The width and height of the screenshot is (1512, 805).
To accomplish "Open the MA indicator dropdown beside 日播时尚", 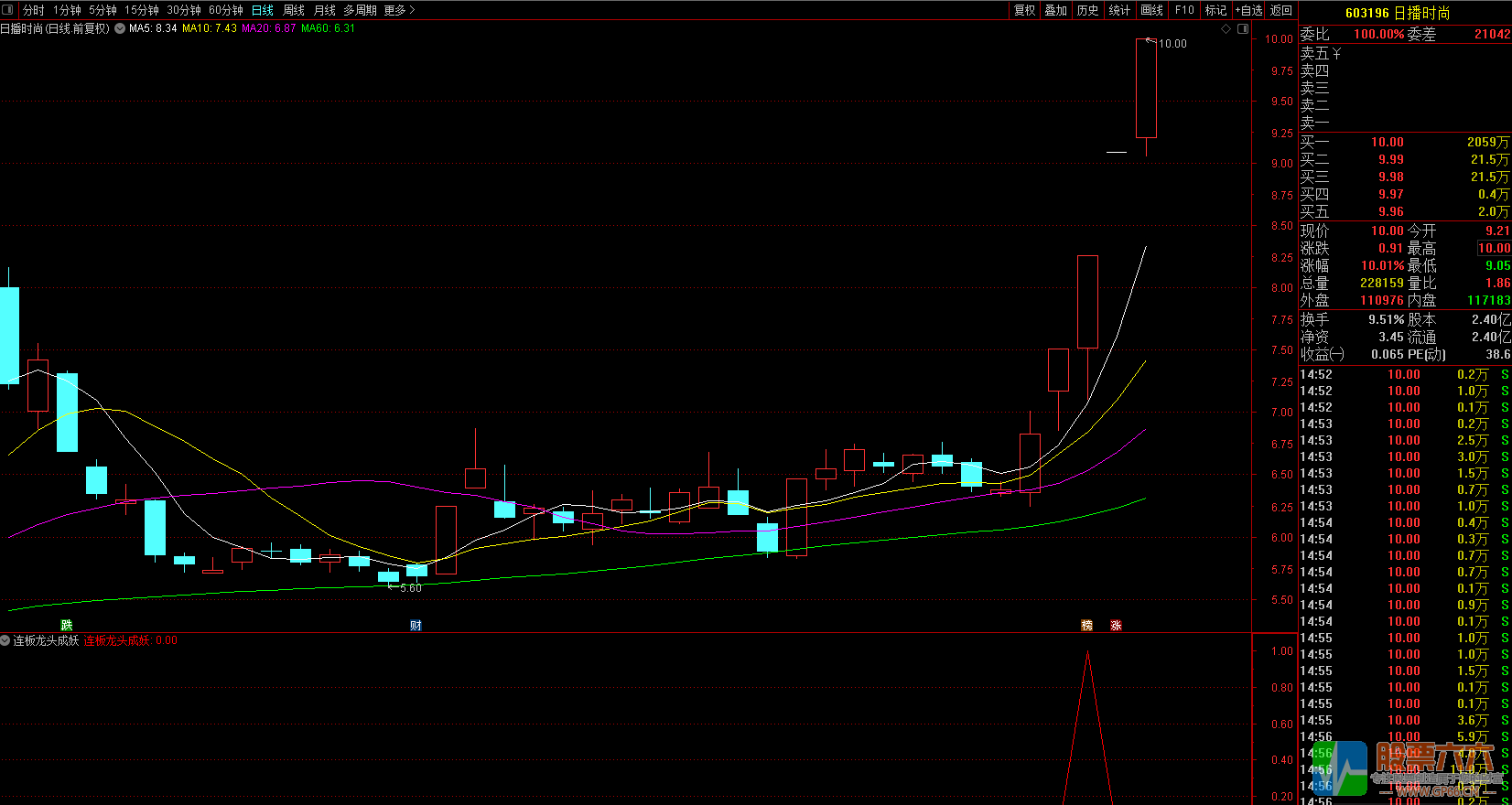I will [119, 28].
